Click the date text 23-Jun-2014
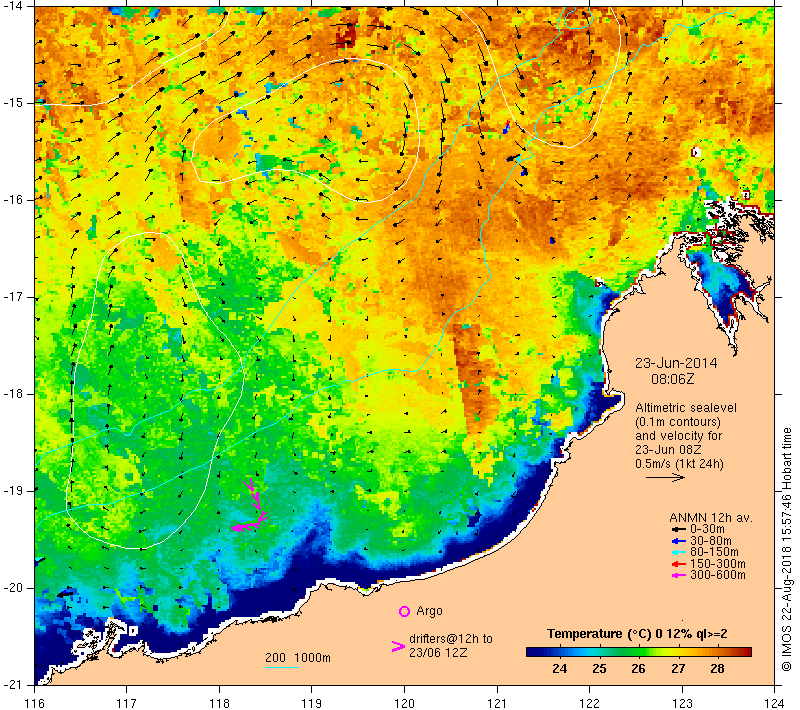This screenshot has width=800, height=710. tap(676, 363)
